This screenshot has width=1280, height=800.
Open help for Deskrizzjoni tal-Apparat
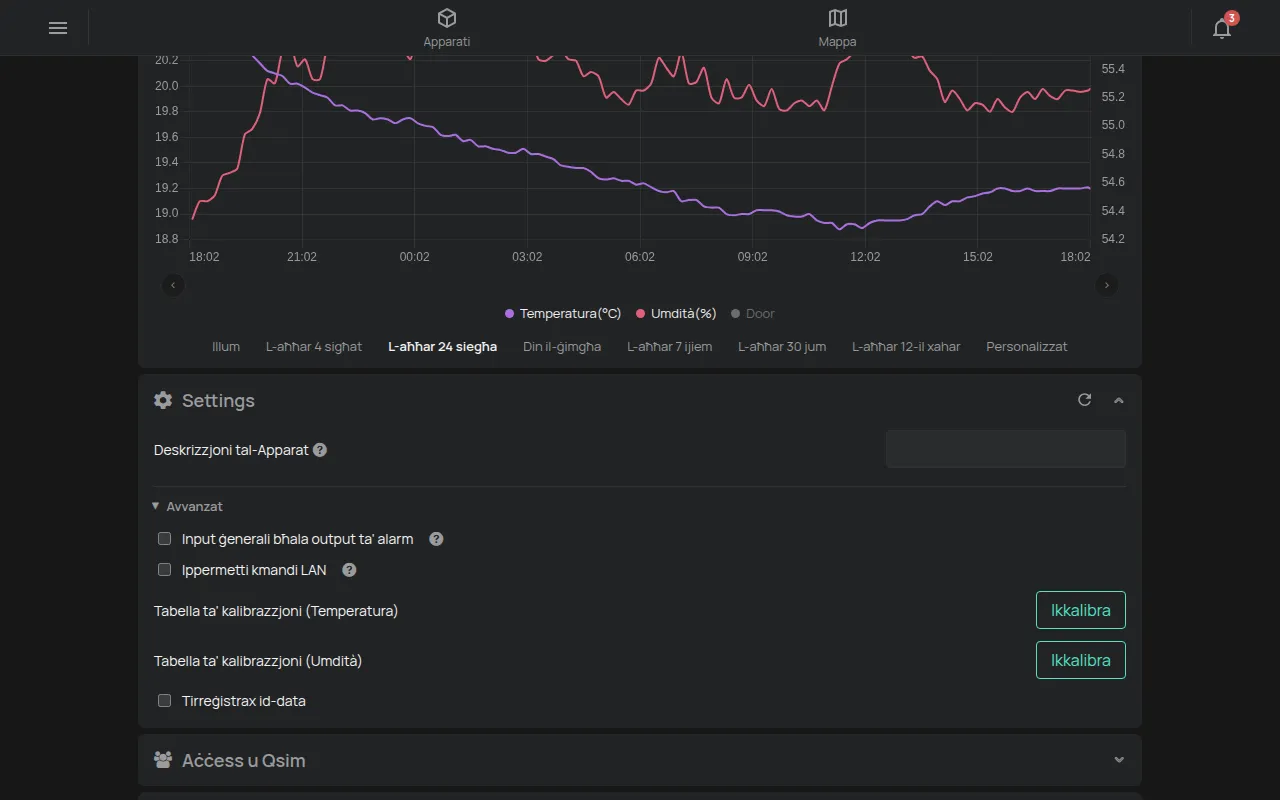click(320, 450)
